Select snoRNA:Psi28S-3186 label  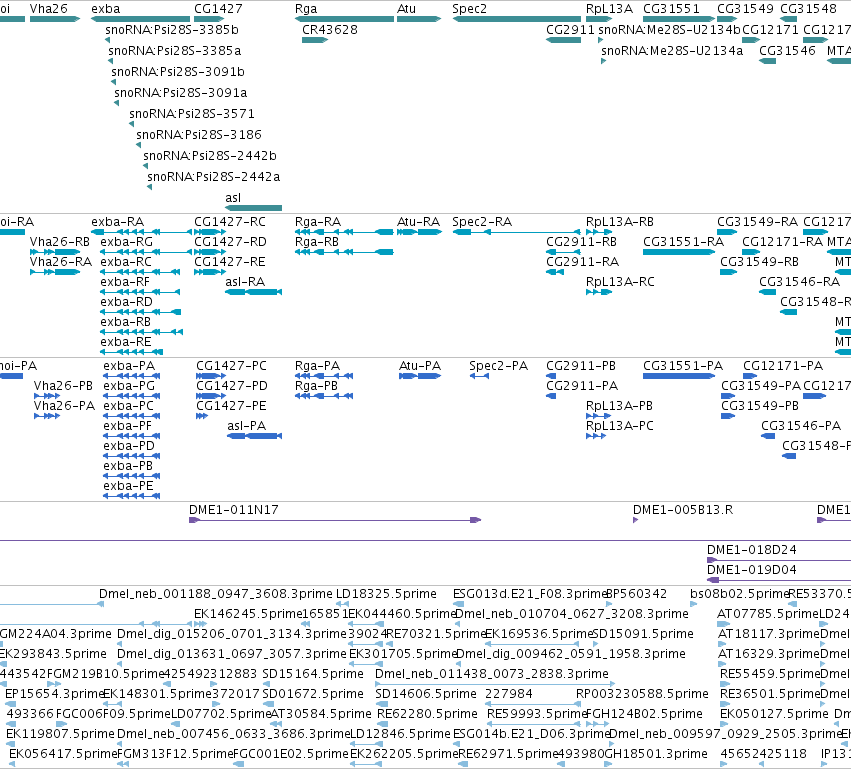[199, 135]
